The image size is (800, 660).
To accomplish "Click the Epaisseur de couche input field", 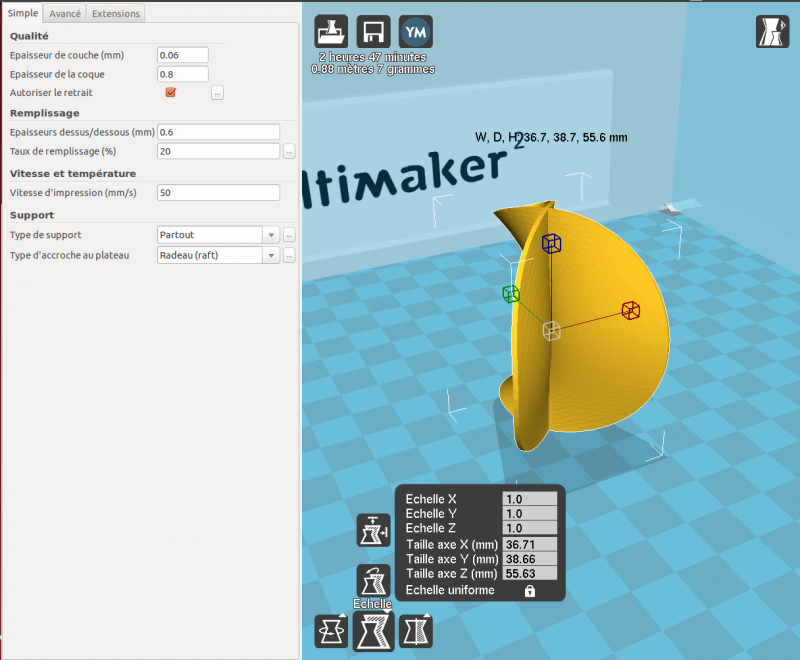I will (x=183, y=55).
